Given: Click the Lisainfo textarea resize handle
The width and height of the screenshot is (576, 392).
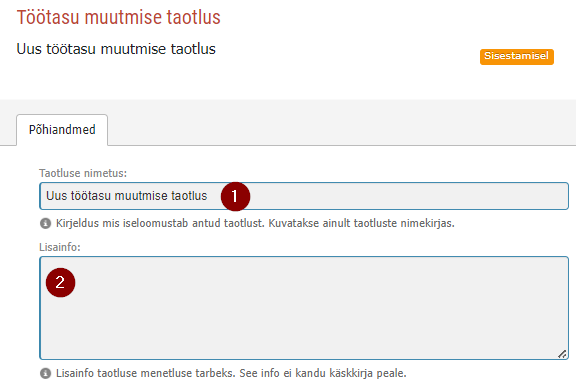Looking at the screenshot, I should (562, 354).
